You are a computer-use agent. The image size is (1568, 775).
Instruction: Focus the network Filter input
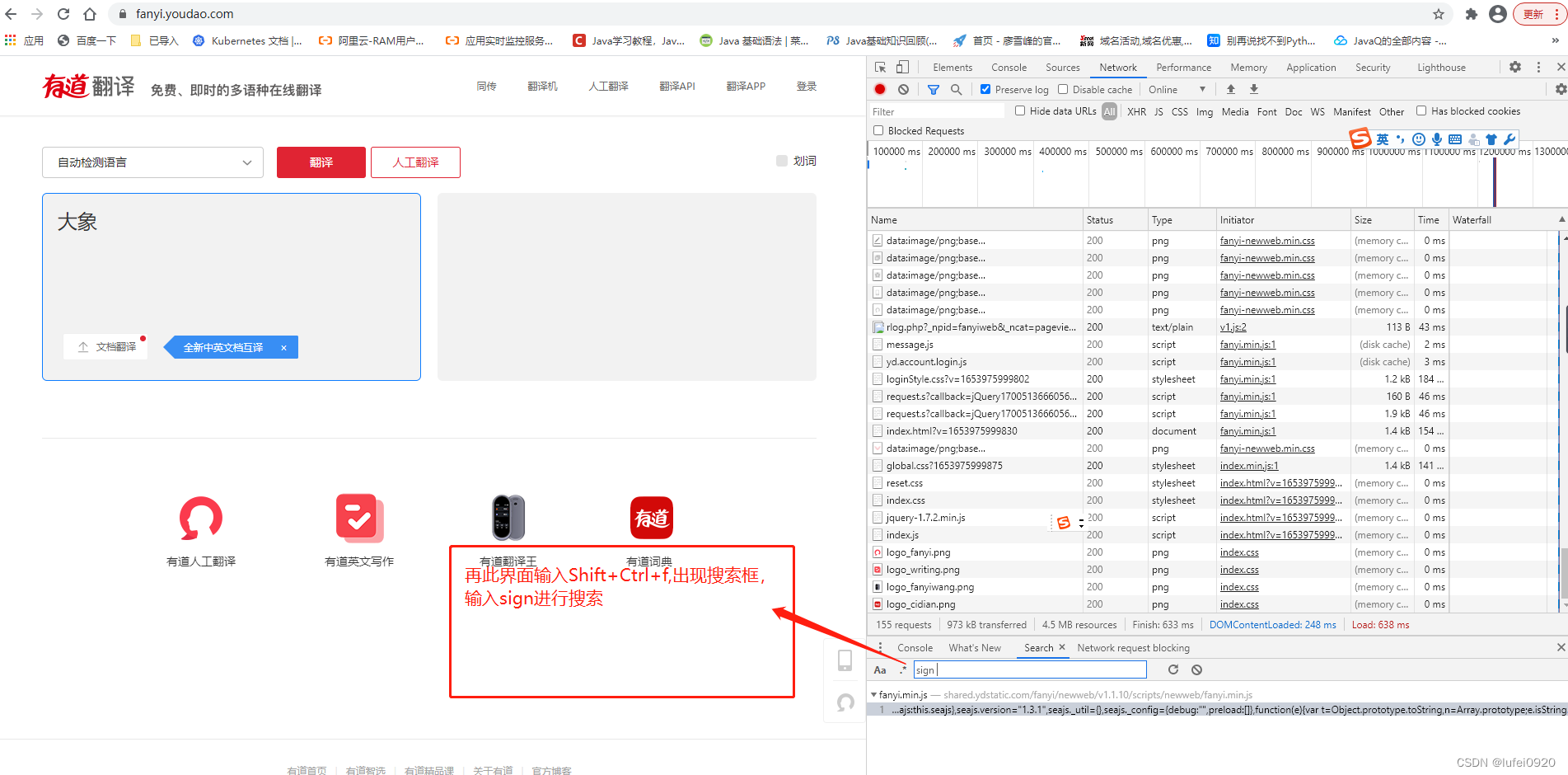point(936,111)
